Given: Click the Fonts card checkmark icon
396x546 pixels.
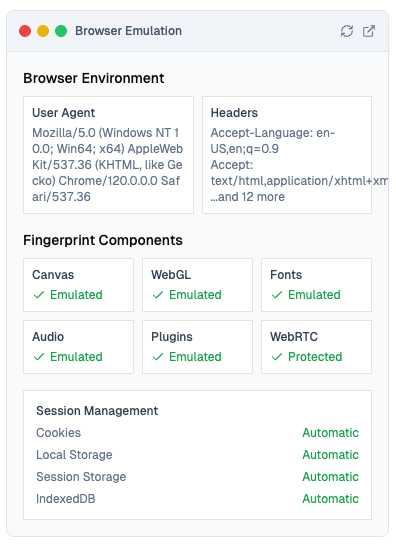Looking at the screenshot, I should click(277, 295).
